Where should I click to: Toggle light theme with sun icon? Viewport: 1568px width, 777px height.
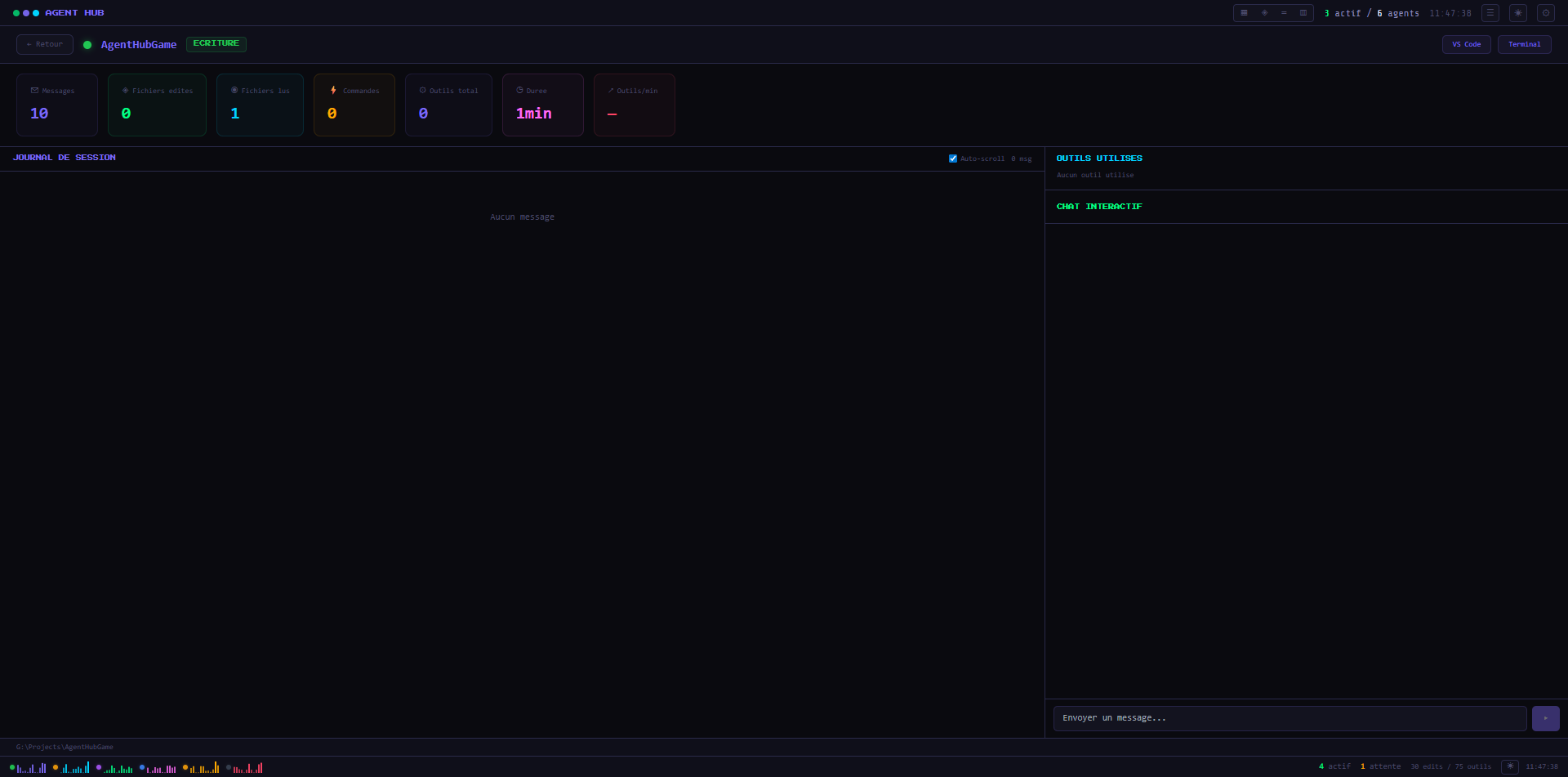[x=1518, y=13]
